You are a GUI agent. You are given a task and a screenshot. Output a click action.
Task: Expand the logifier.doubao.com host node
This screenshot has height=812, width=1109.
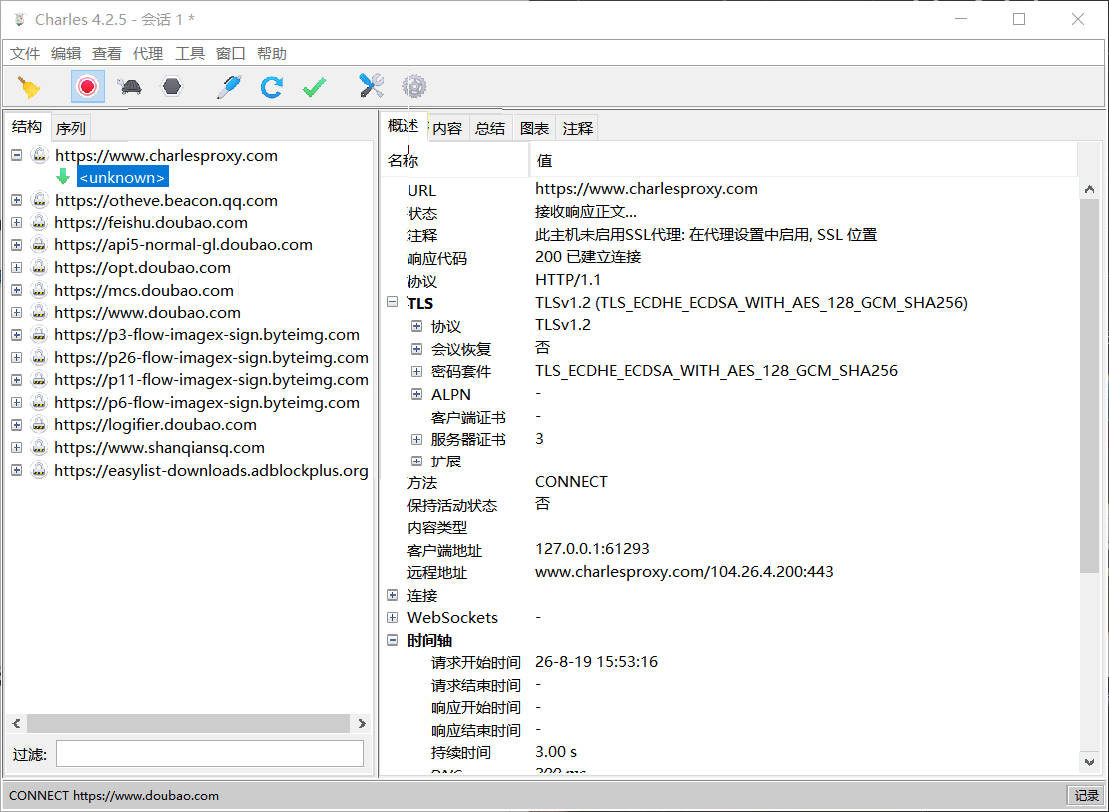coord(16,425)
